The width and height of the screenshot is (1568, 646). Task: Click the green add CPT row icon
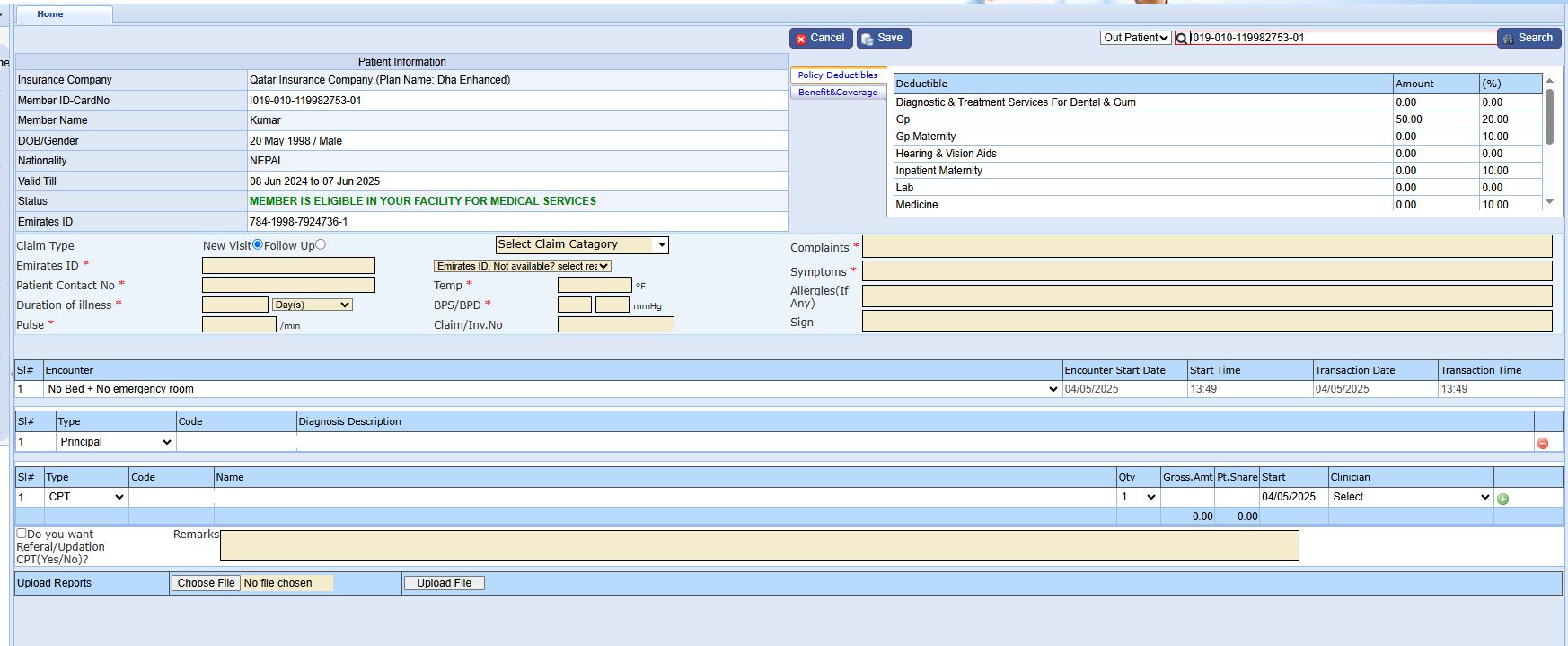click(x=1502, y=499)
